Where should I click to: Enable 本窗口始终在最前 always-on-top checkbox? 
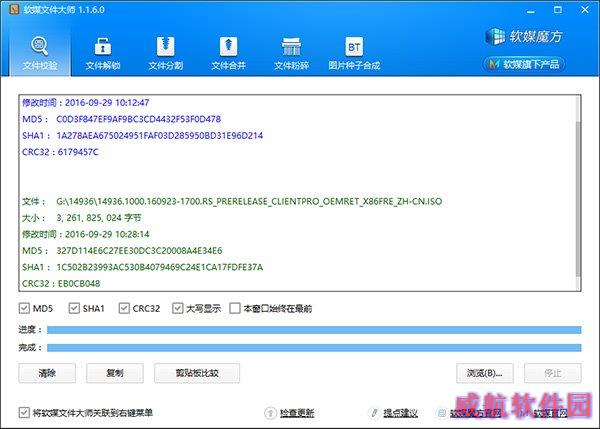235,308
